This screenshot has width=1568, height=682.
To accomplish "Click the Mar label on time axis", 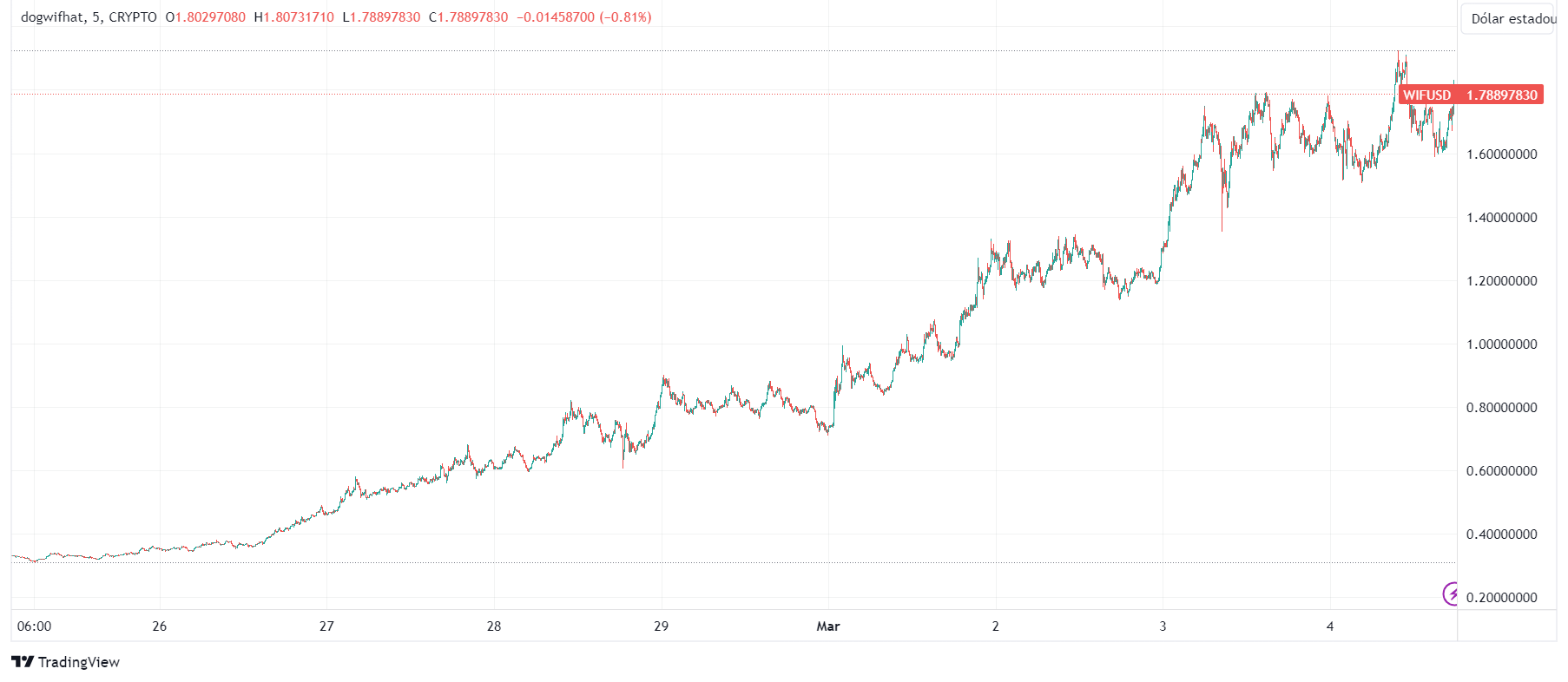I will (x=828, y=626).
